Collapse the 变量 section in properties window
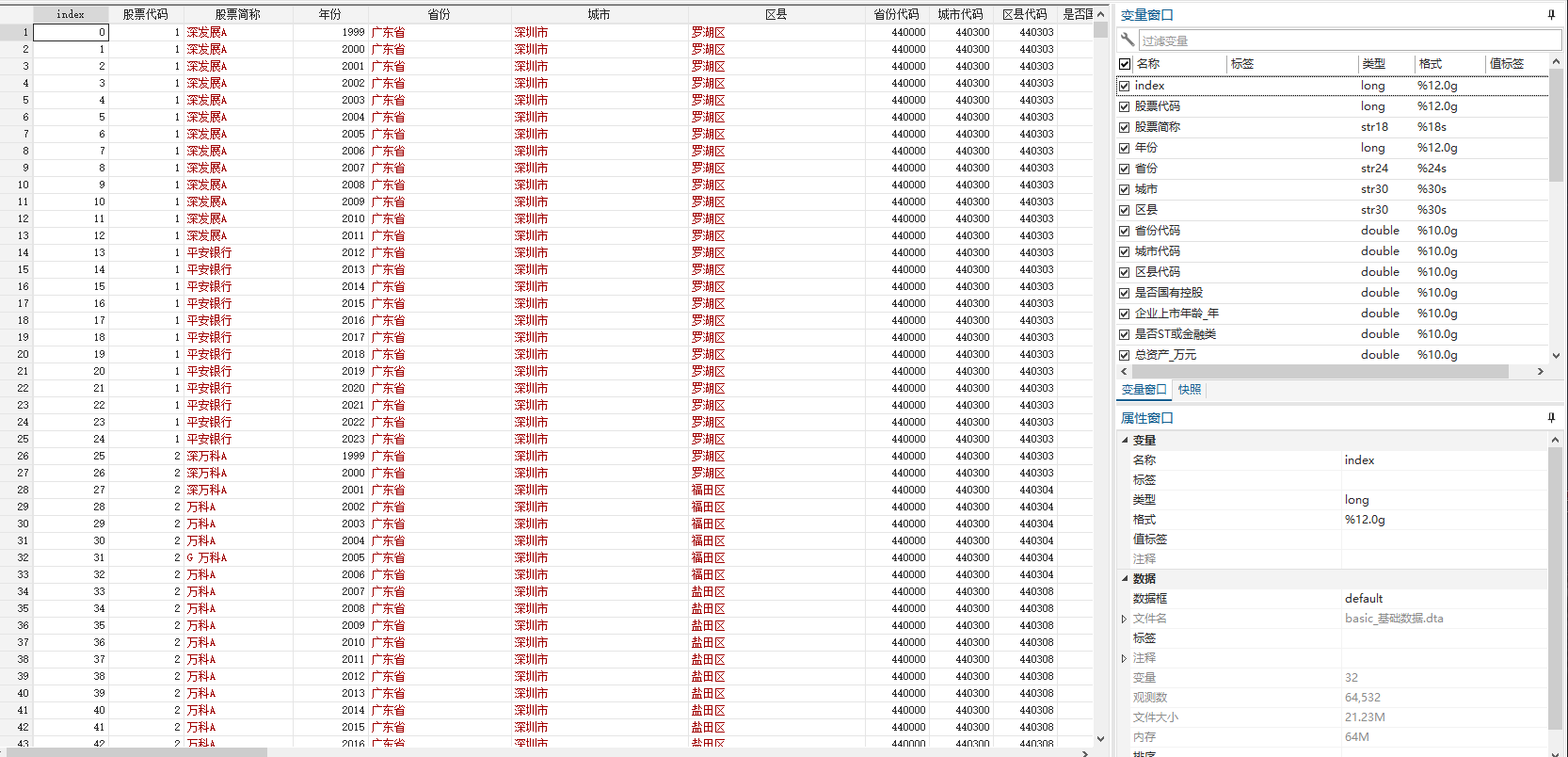1568x757 pixels. 1125,440
